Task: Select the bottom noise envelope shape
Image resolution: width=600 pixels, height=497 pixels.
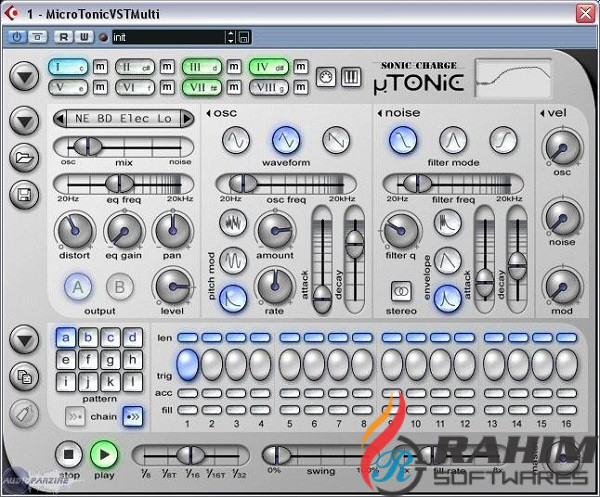Action: tap(448, 298)
